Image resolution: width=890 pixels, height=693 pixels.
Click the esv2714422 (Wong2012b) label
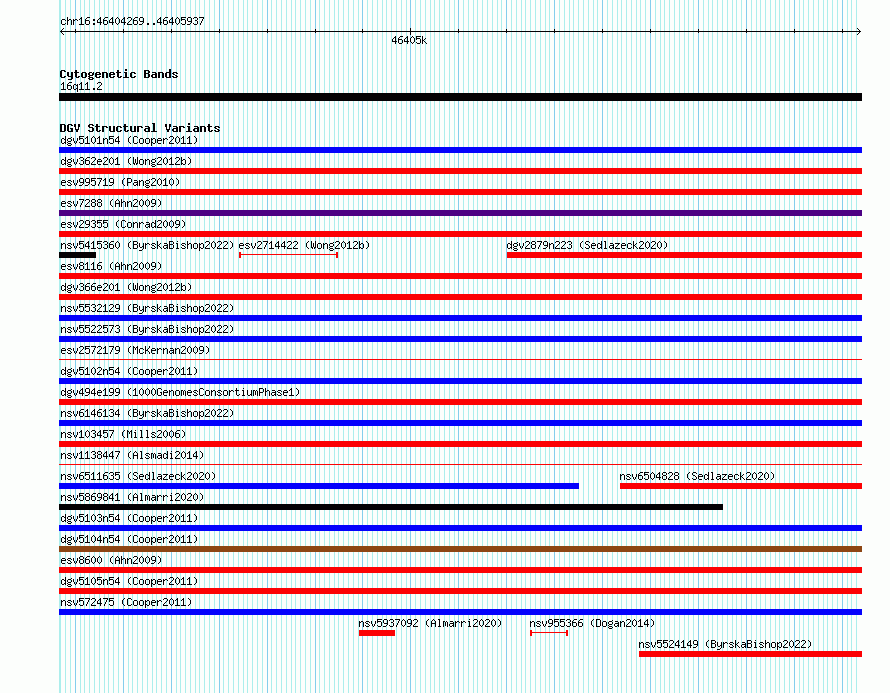tap(304, 245)
